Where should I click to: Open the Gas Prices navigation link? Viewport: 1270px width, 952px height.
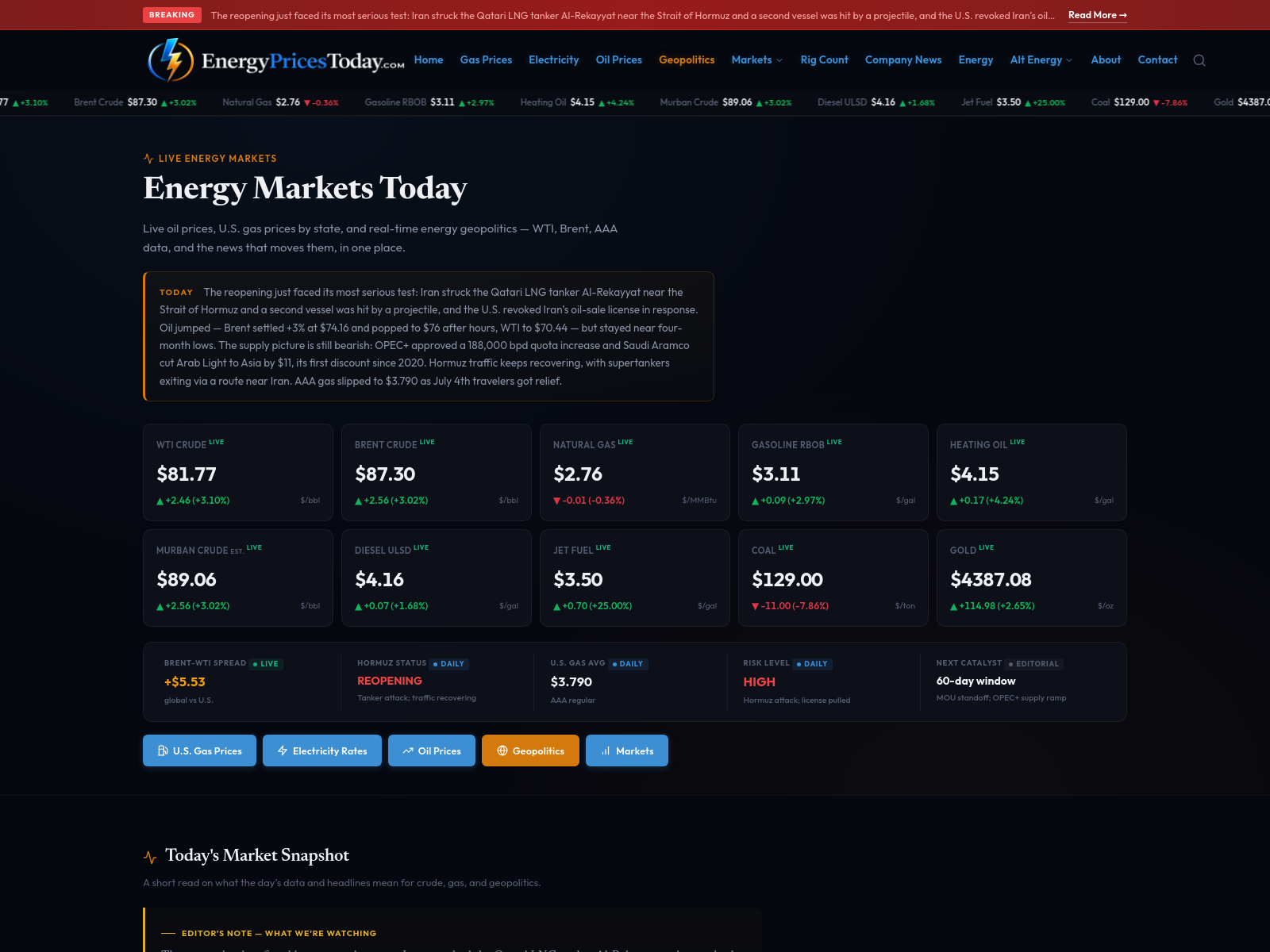click(x=486, y=60)
